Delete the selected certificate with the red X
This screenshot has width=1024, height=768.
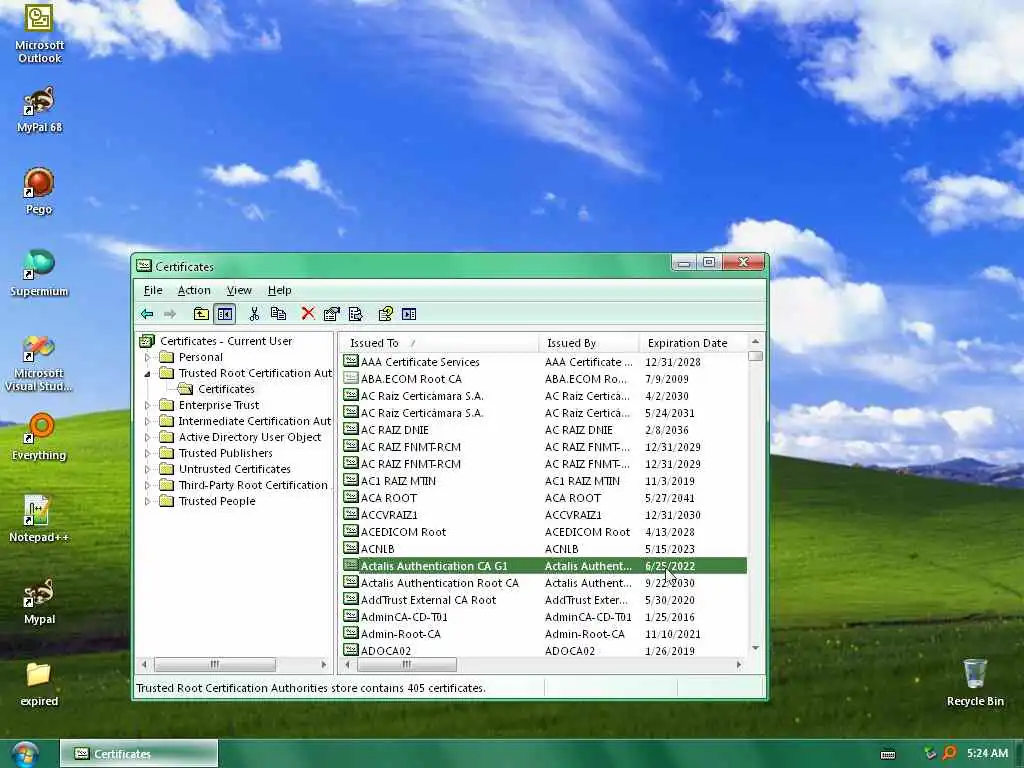point(308,314)
